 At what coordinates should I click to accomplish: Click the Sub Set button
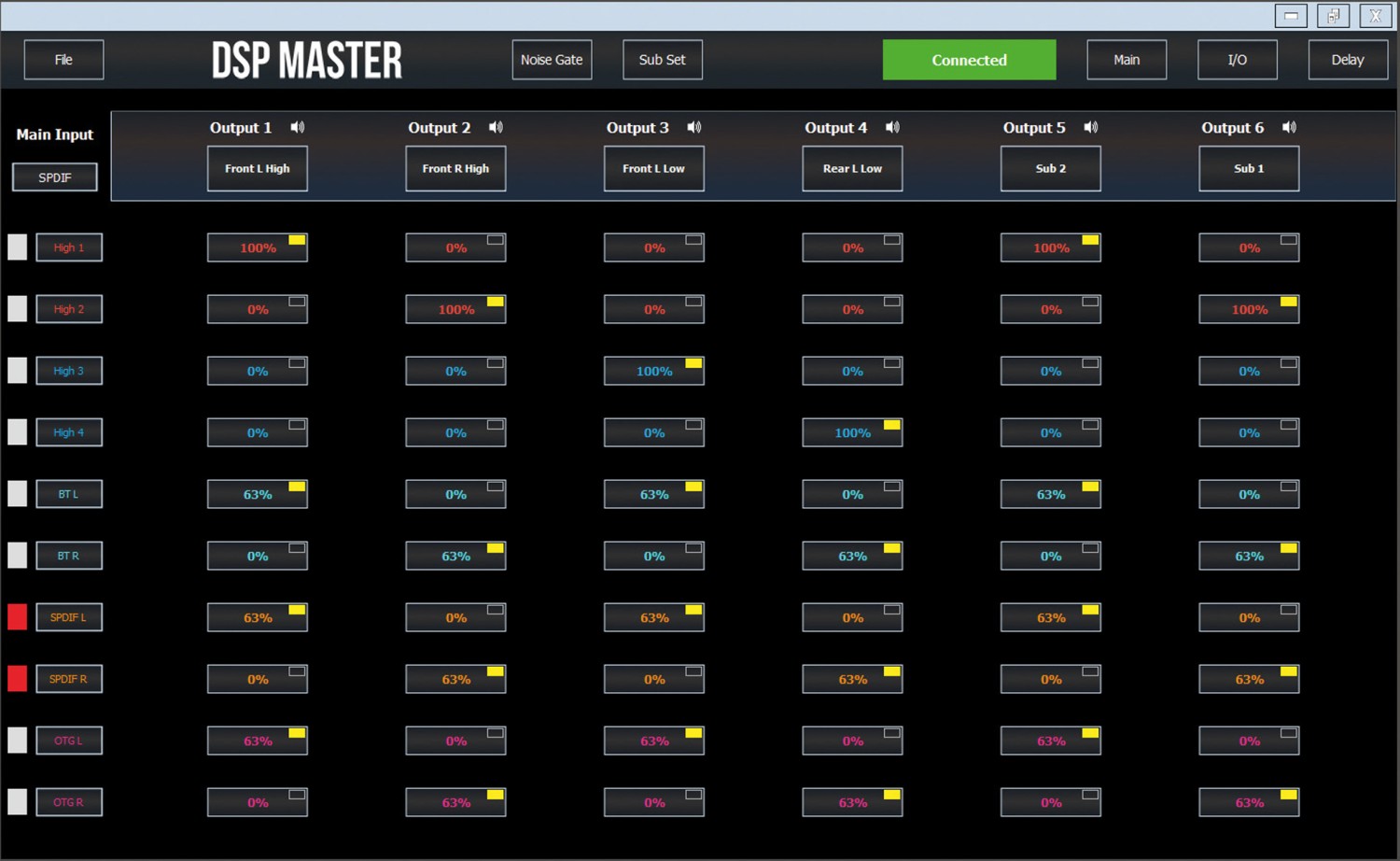pos(663,60)
